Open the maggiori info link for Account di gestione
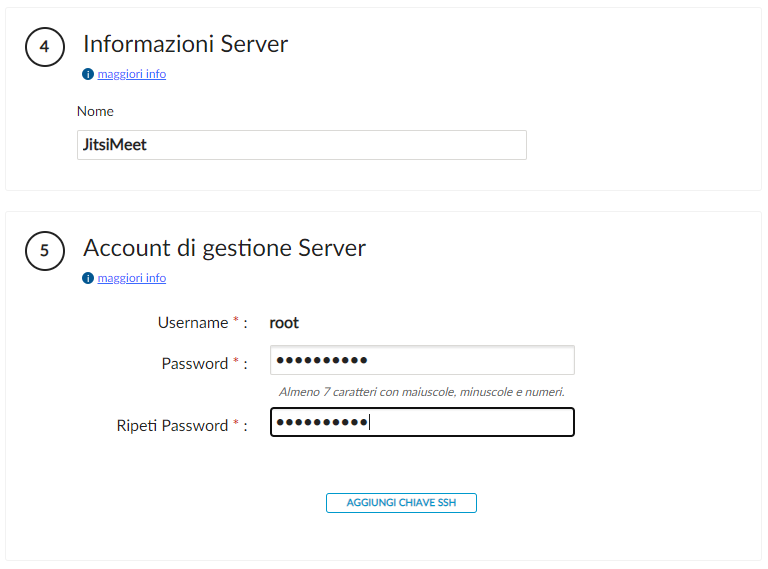 pos(132,278)
